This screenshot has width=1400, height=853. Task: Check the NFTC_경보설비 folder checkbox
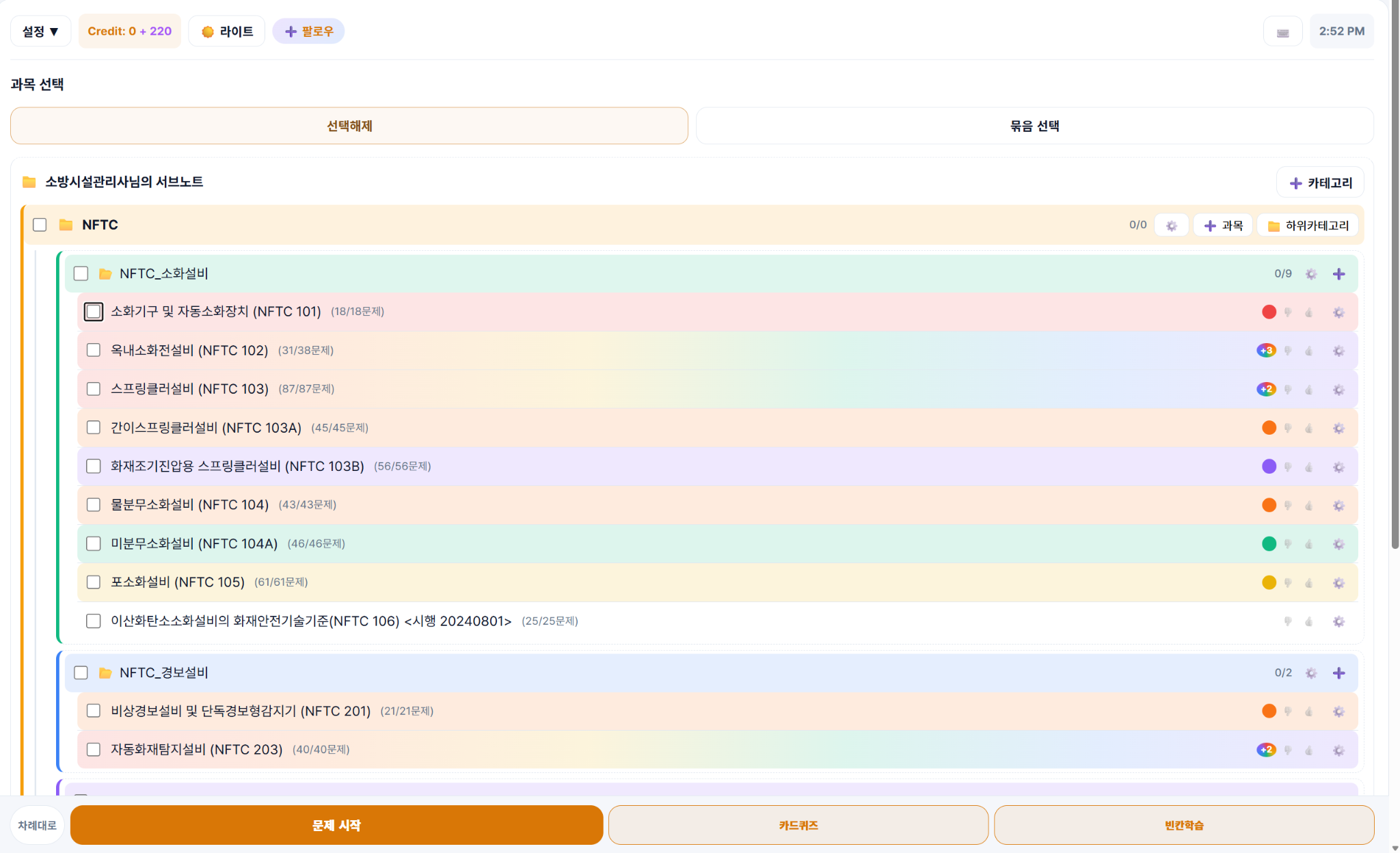point(81,673)
